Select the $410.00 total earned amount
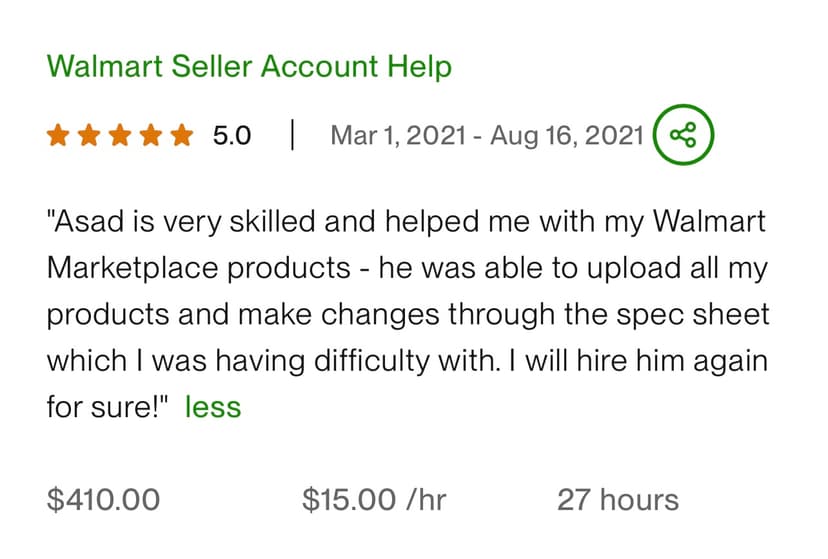 104,500
